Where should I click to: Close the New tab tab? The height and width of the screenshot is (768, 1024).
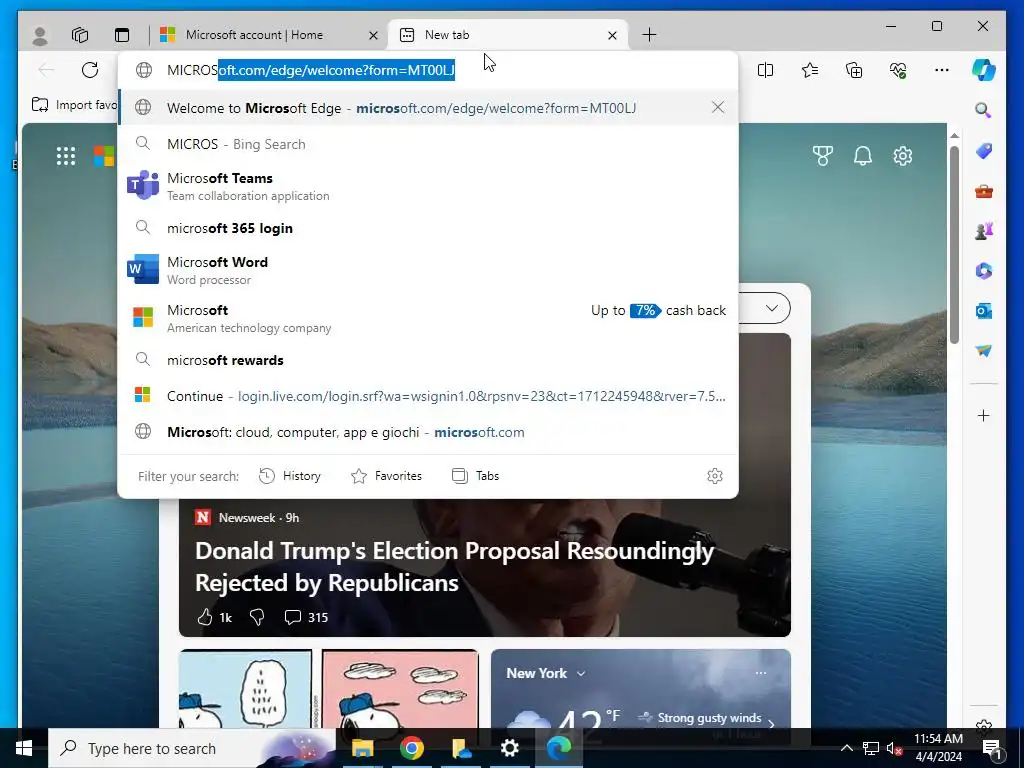pyautogui.click(x=612, y=35)
